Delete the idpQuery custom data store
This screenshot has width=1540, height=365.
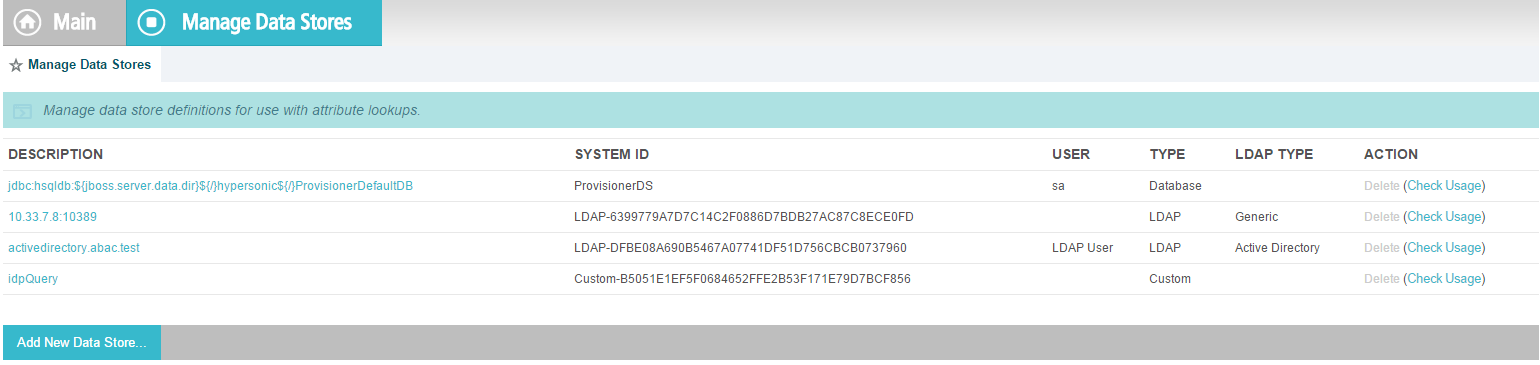[x=1381, y=279]
